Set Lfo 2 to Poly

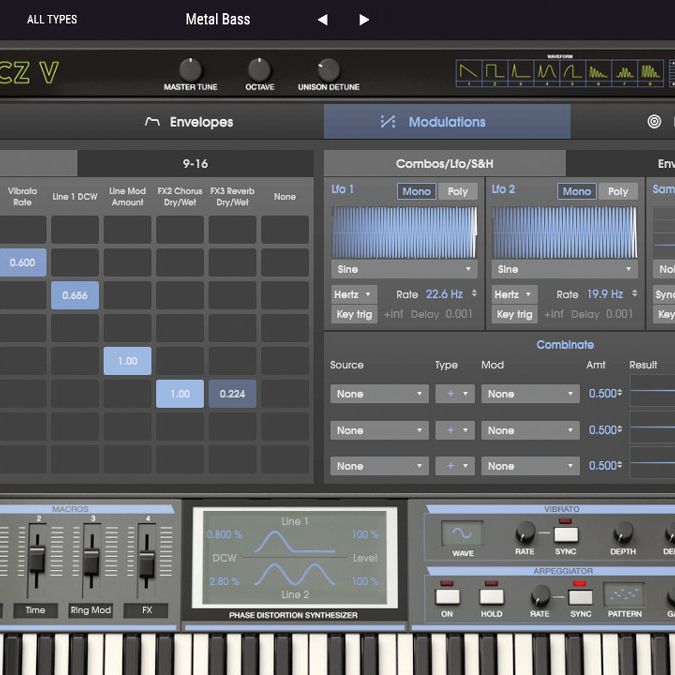(618, 191)
